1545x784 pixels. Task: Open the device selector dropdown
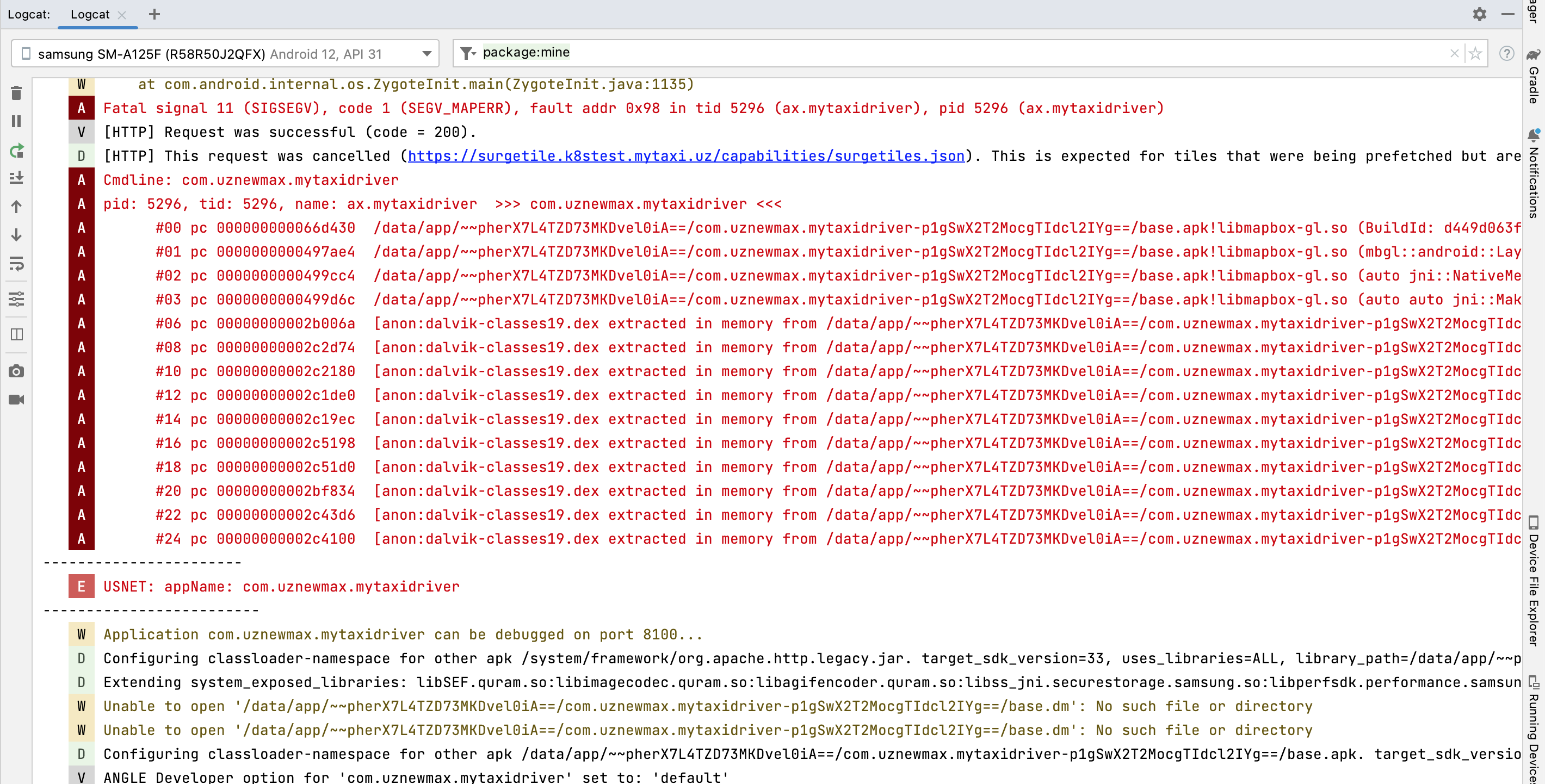click(x=427, y=53)
